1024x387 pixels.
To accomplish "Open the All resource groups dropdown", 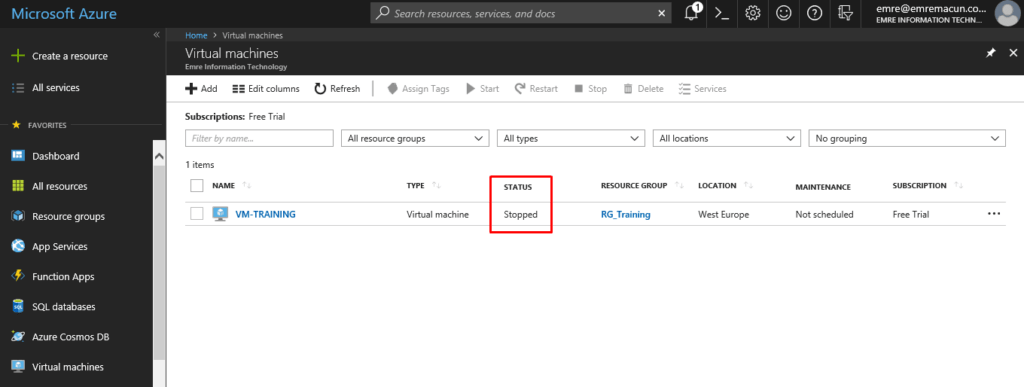I will [415, 138].
